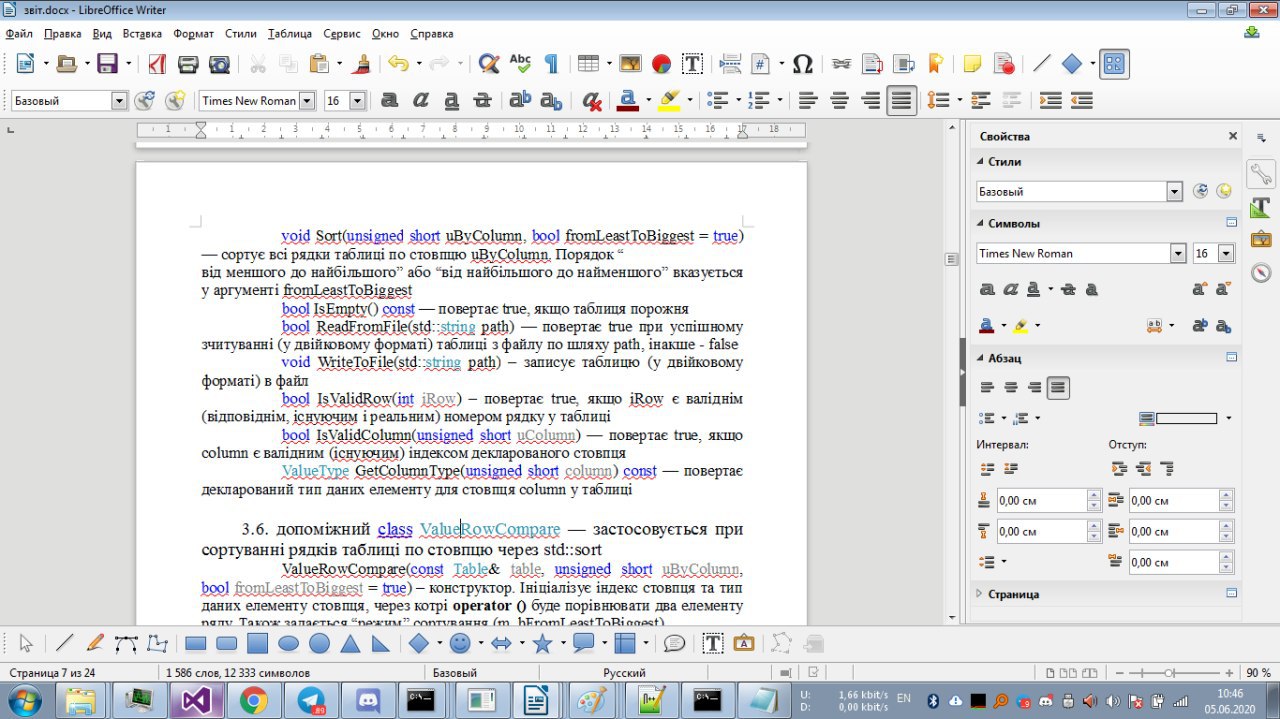The width and height of the screenshot is (1280, 719).
Task: Select the smiley Symbol Shapes tool
Action: (x=460, y=643)
